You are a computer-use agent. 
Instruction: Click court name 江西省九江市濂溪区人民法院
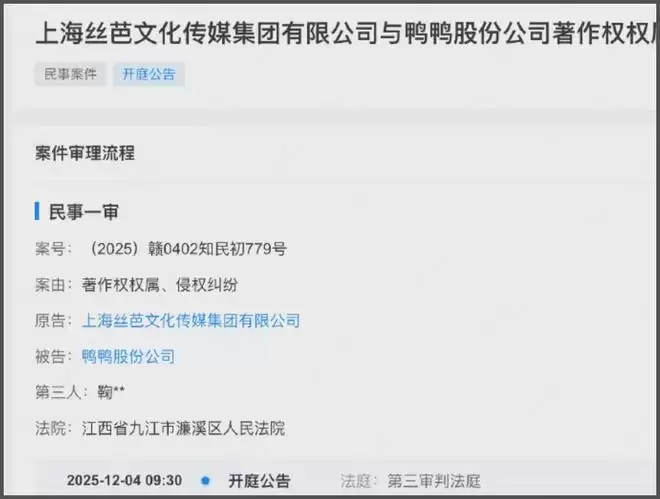(184, 428)
